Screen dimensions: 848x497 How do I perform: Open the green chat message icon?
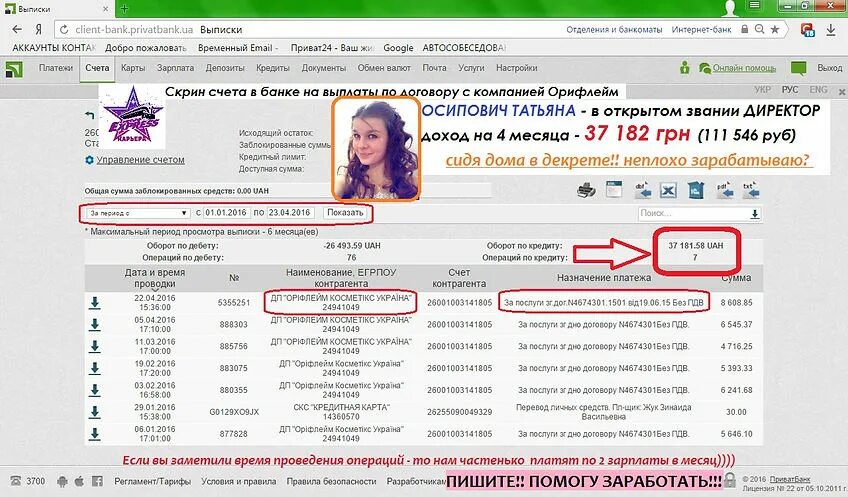point(798,68)
